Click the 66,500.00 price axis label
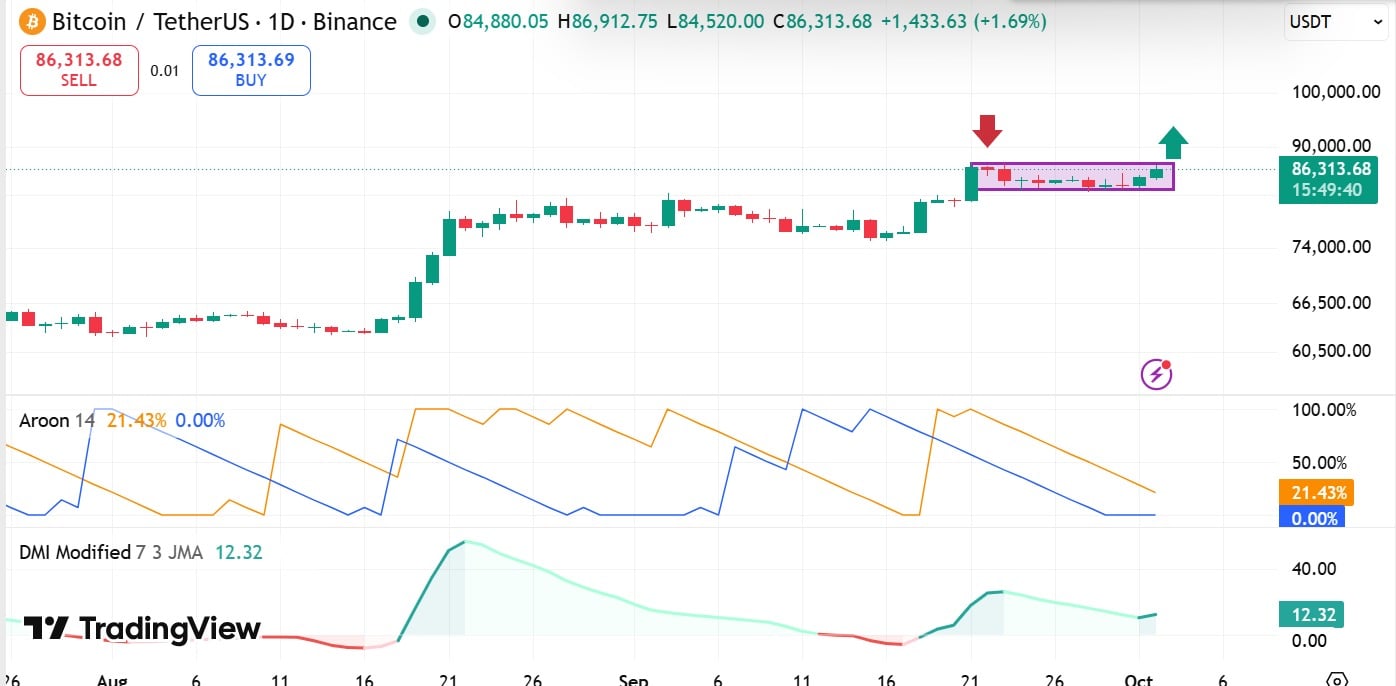1396x686 pixels. point(1331,303)
